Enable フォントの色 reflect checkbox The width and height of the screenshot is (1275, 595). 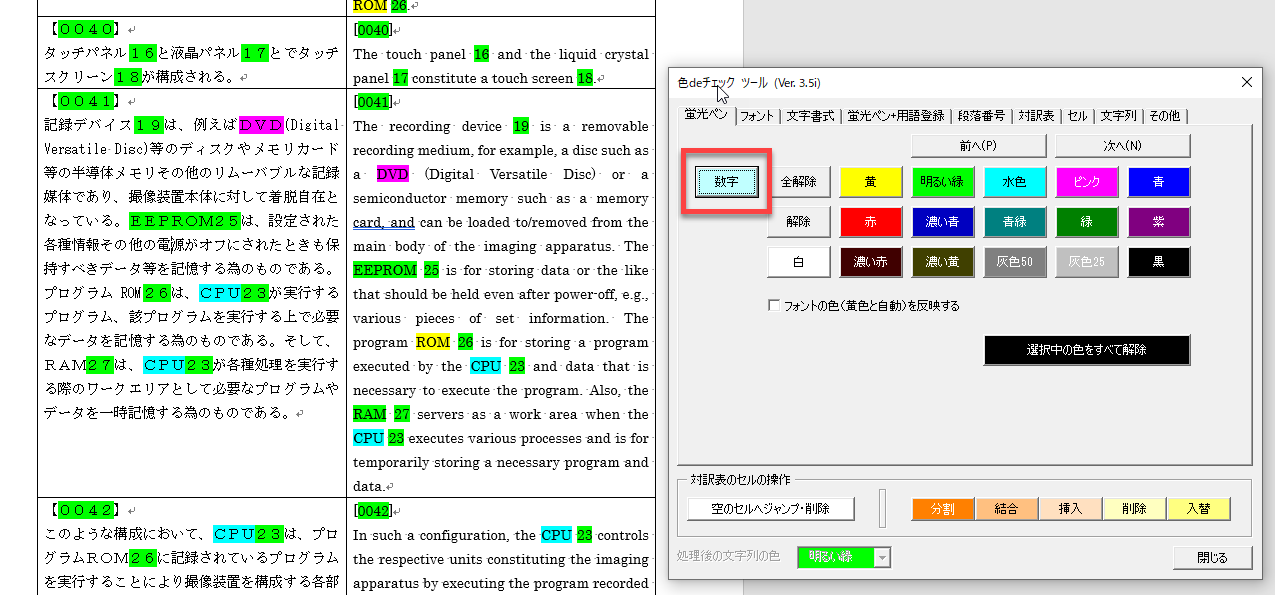773,306
